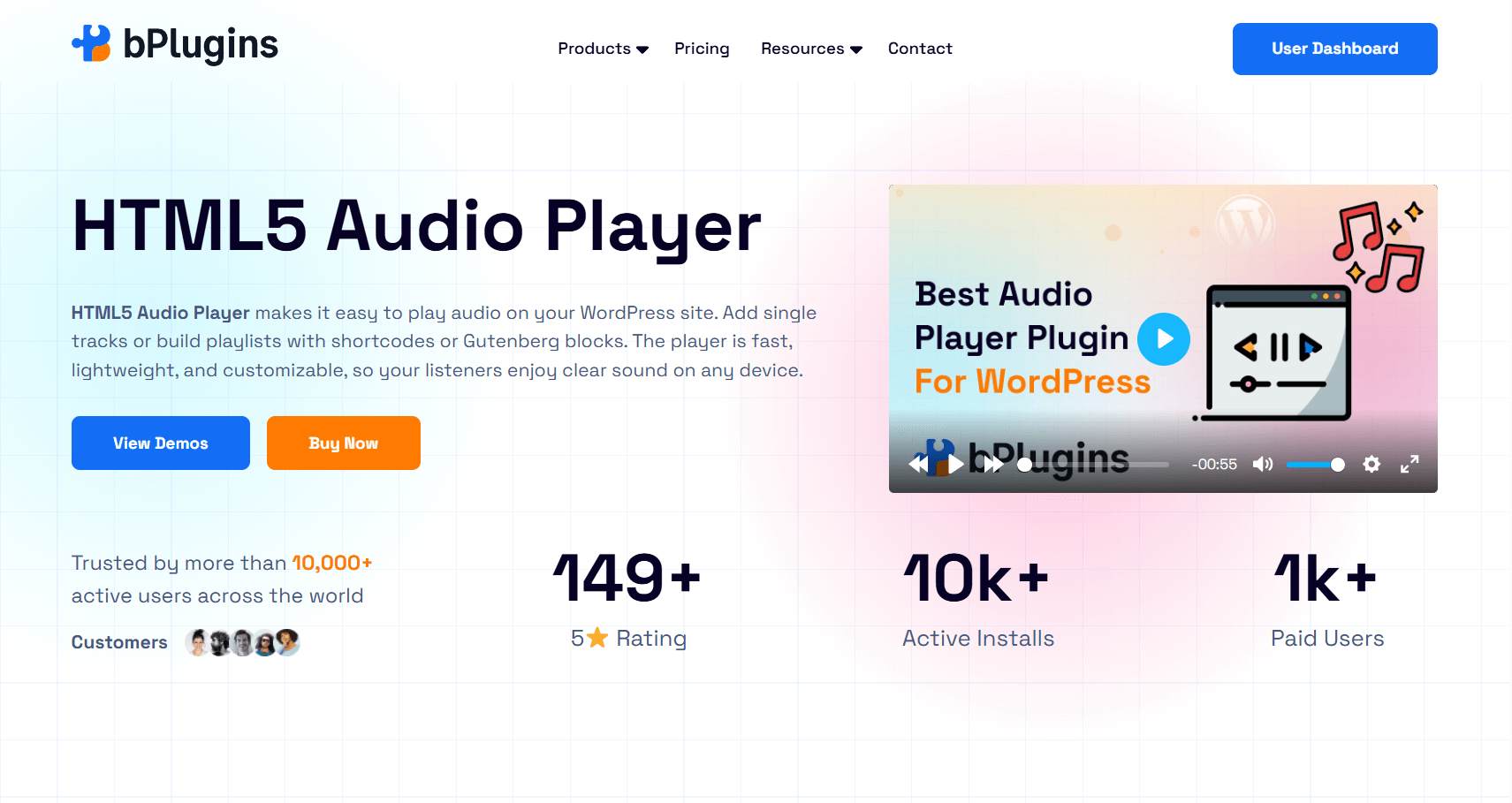
Task: Open video settings gear icon
Action: [1371, 465]
